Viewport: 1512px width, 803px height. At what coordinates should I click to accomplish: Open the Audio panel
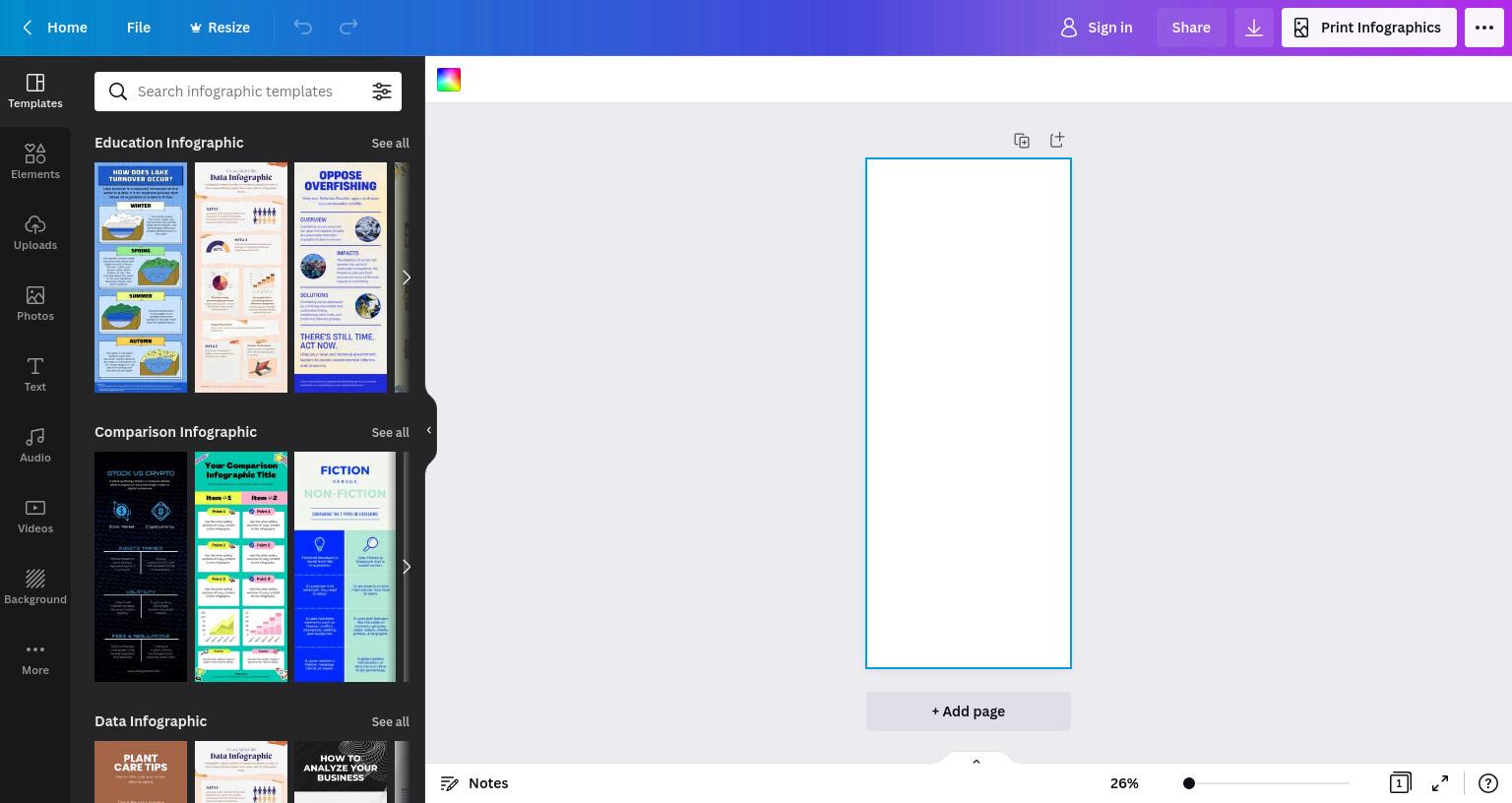[35, 445]
